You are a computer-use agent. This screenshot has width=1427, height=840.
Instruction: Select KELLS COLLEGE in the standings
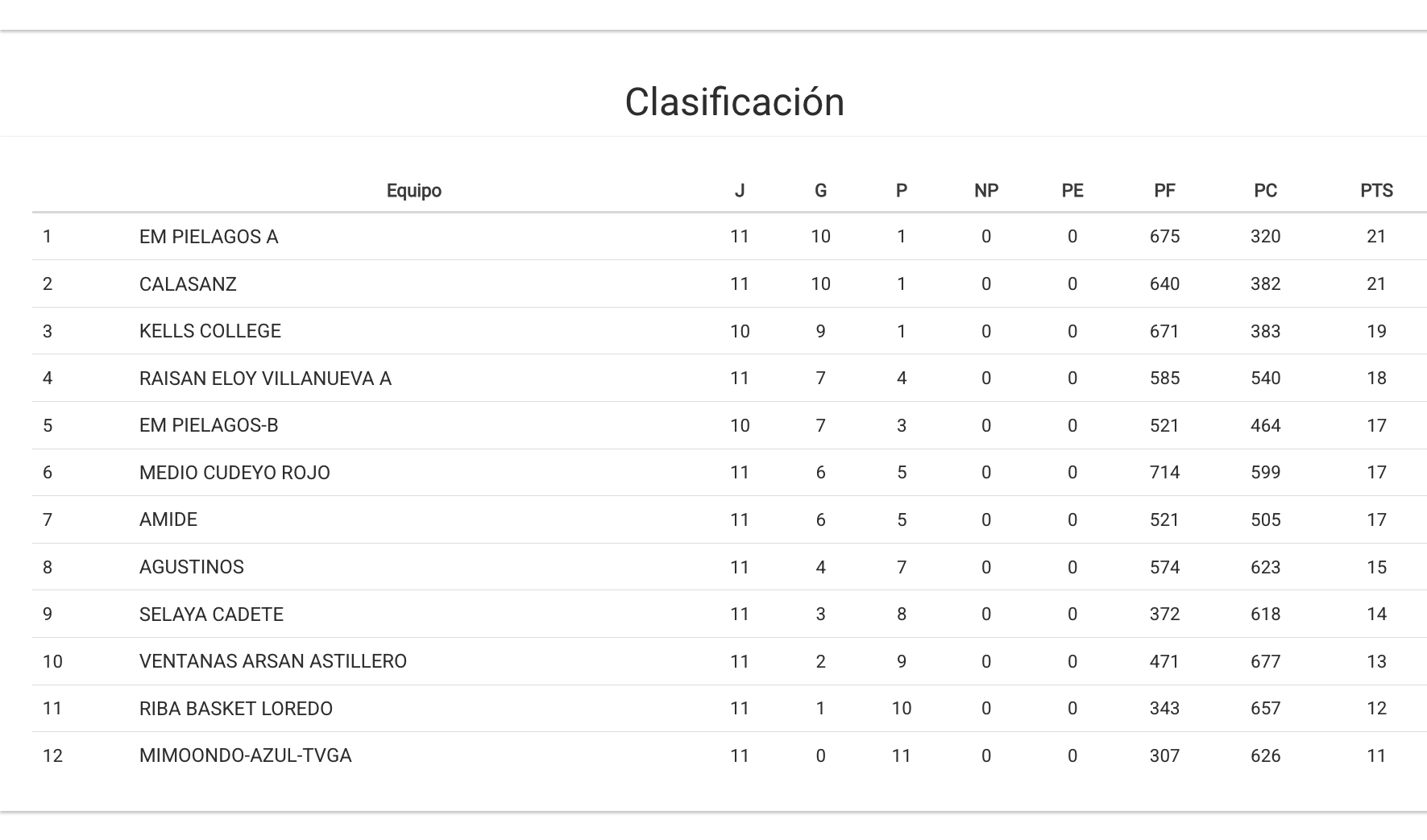pyautogui.click(x=210, y=331)
